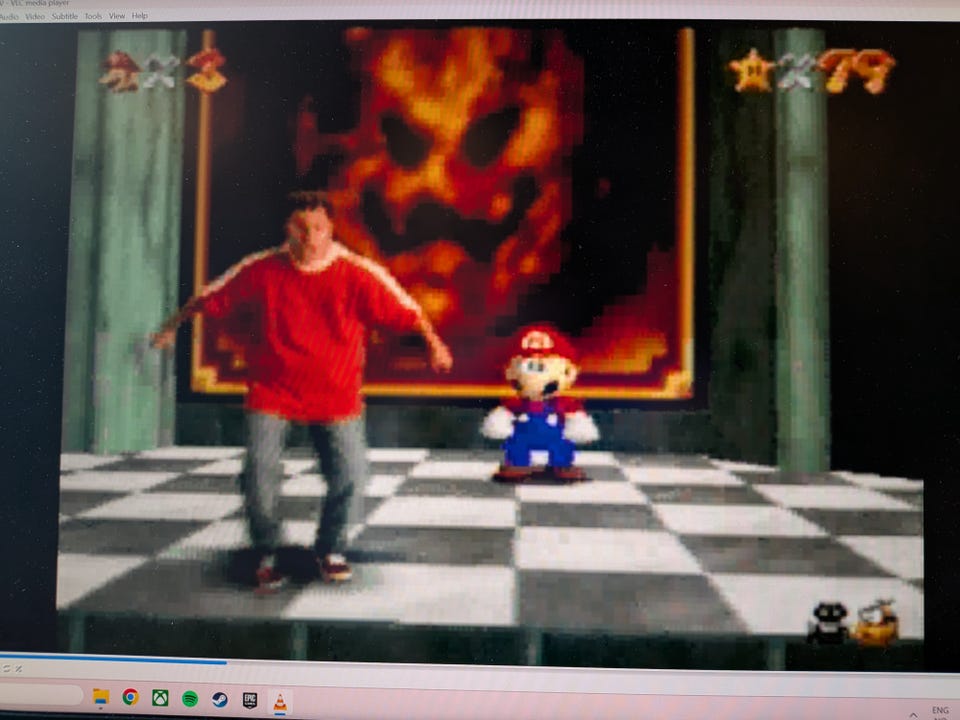The image size is (960, 720).
Task: Toggle VLC loop playback button
Action: pos(7,669)
